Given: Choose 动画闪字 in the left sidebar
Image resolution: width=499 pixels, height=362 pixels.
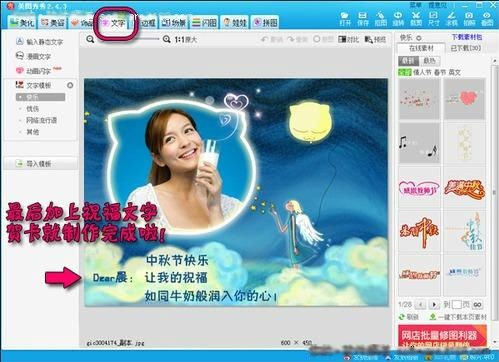Looking at the screenshot, I should click(33, 71).
